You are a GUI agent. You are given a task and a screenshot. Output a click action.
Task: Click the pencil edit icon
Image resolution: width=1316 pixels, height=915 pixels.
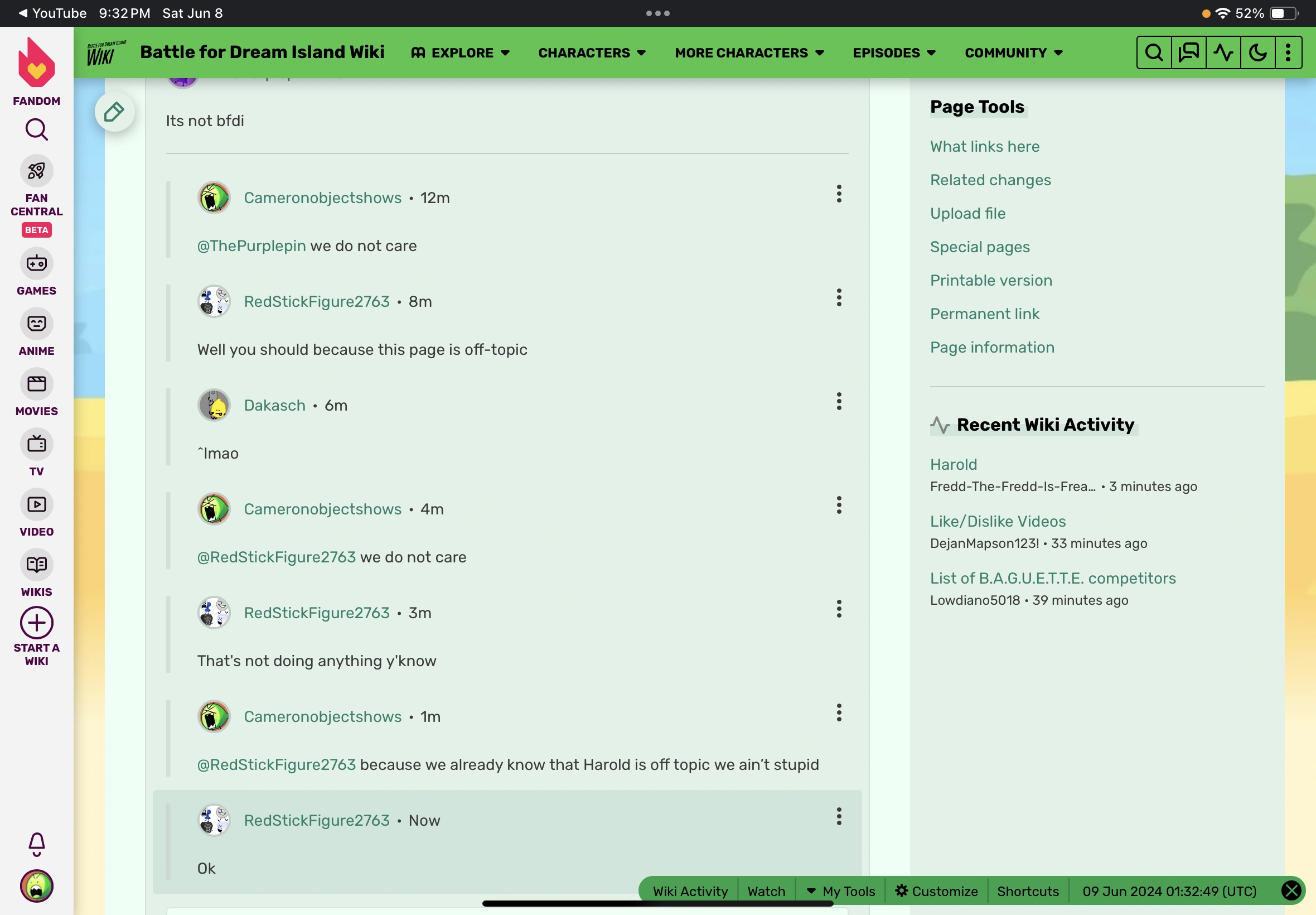point(114,112)
